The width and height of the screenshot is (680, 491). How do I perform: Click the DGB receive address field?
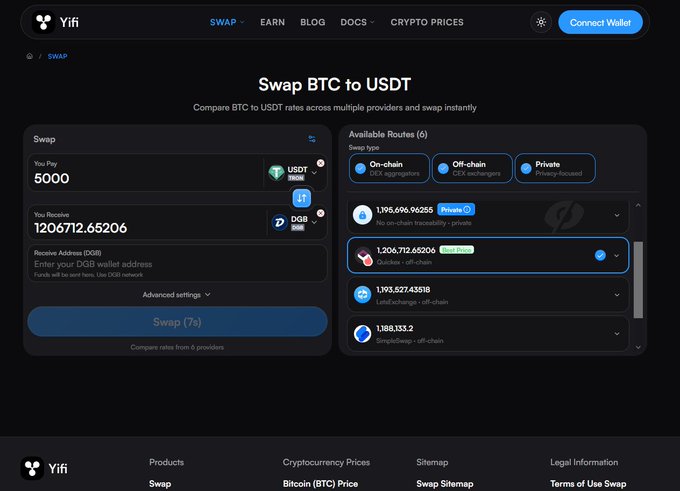[x=177, y=263]
